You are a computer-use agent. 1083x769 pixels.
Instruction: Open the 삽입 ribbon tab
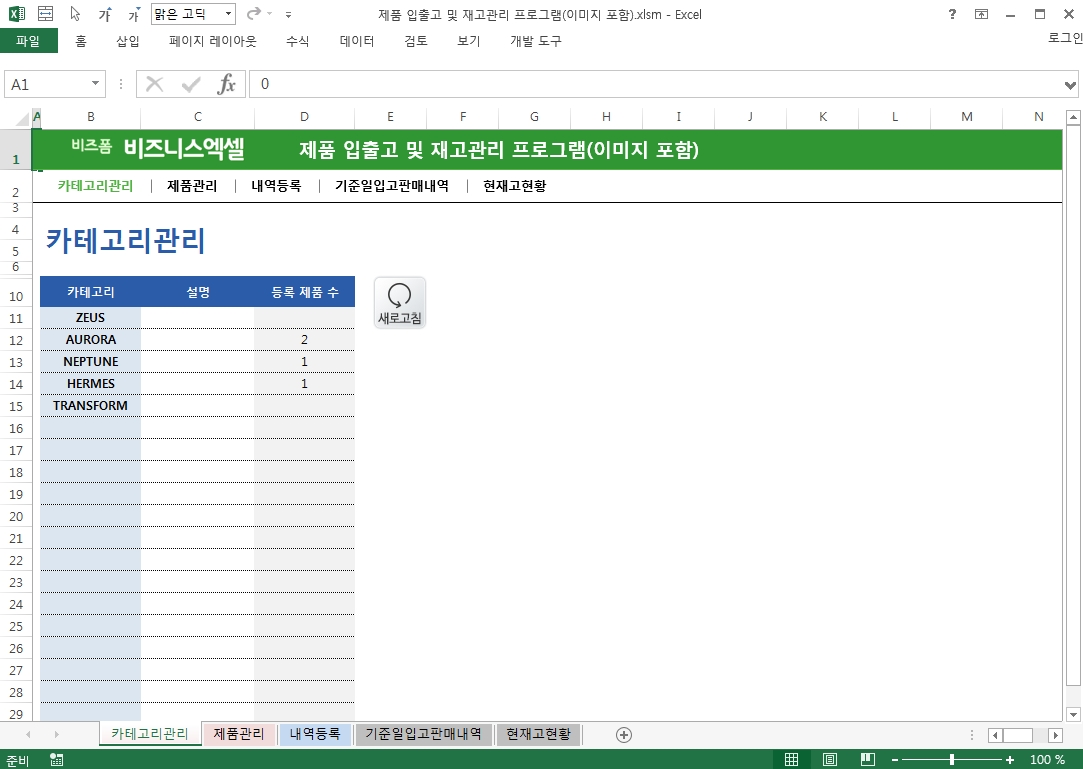(x=128, y=41)
